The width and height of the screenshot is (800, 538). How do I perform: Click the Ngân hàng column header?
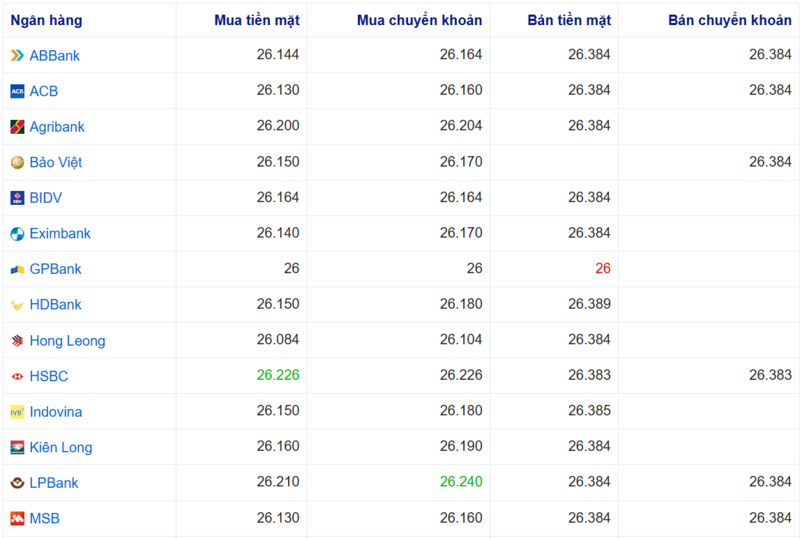[x=47, y=20]
